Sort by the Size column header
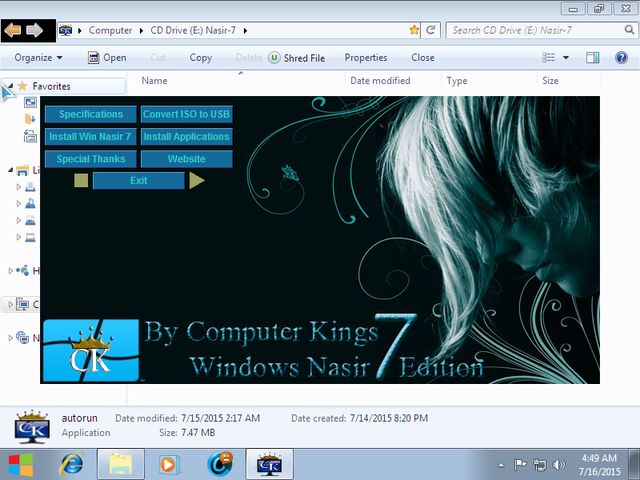640x480 pixels. click(550, 81)
